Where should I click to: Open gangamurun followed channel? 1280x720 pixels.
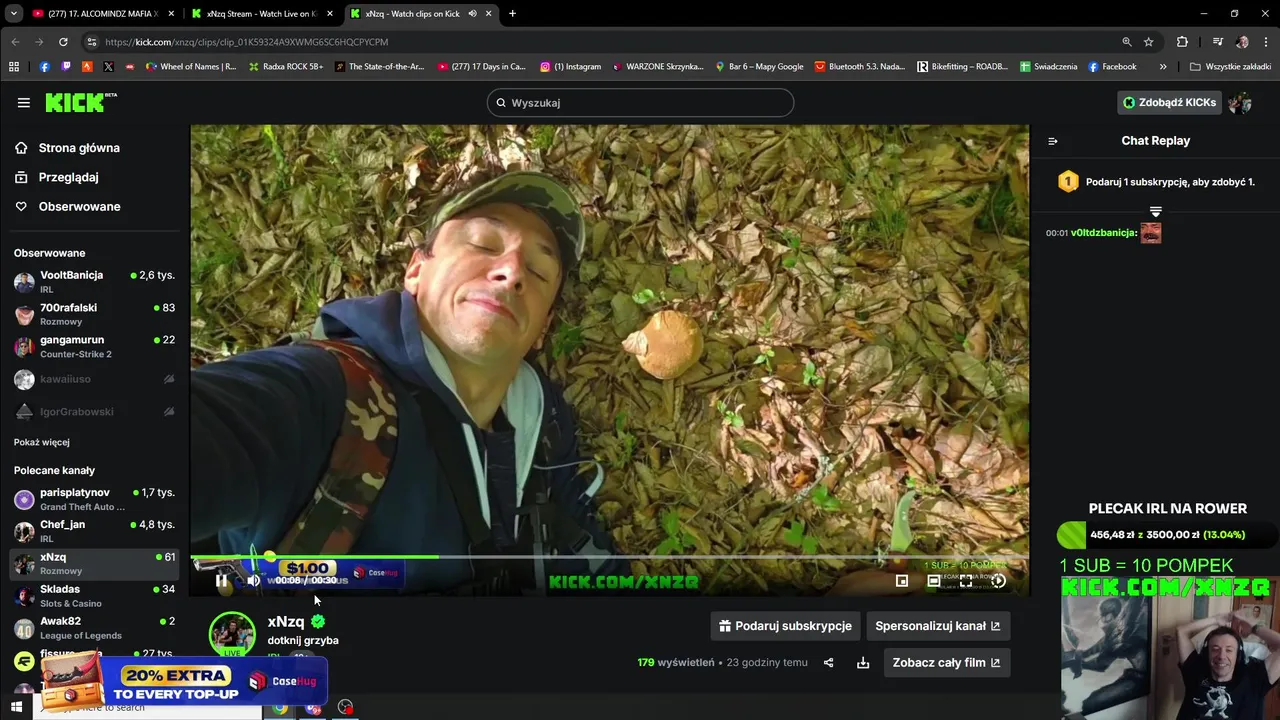(94, 346)
